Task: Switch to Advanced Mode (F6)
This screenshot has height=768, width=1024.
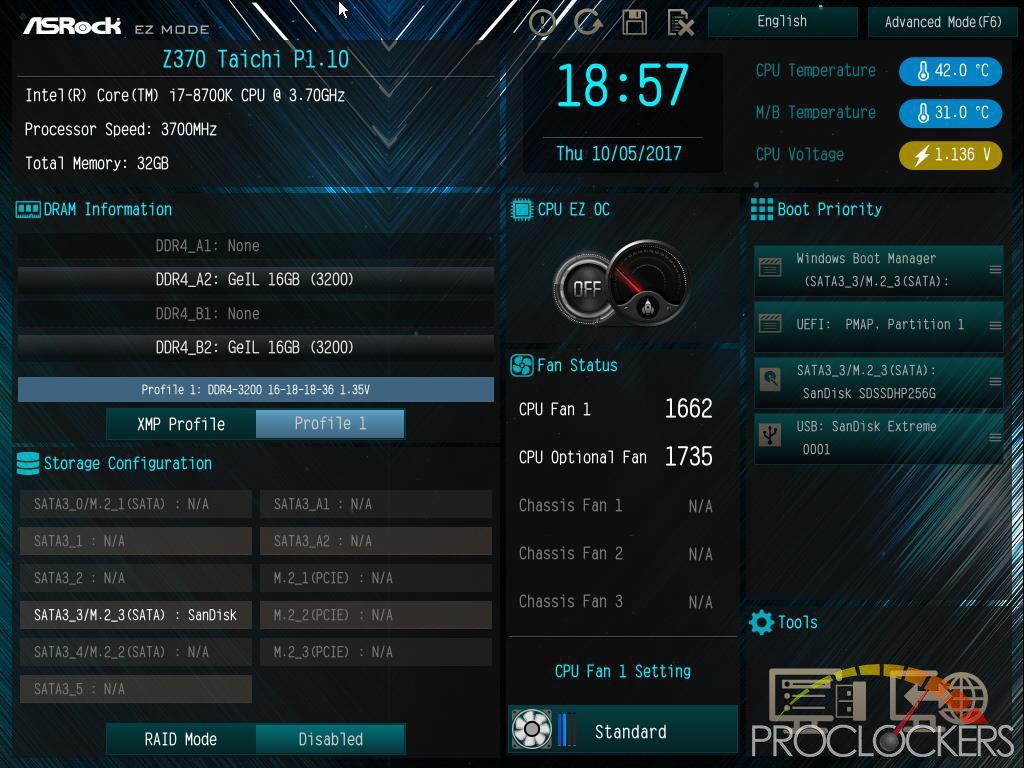Action: pyautogui.click(x=942, y=22)
